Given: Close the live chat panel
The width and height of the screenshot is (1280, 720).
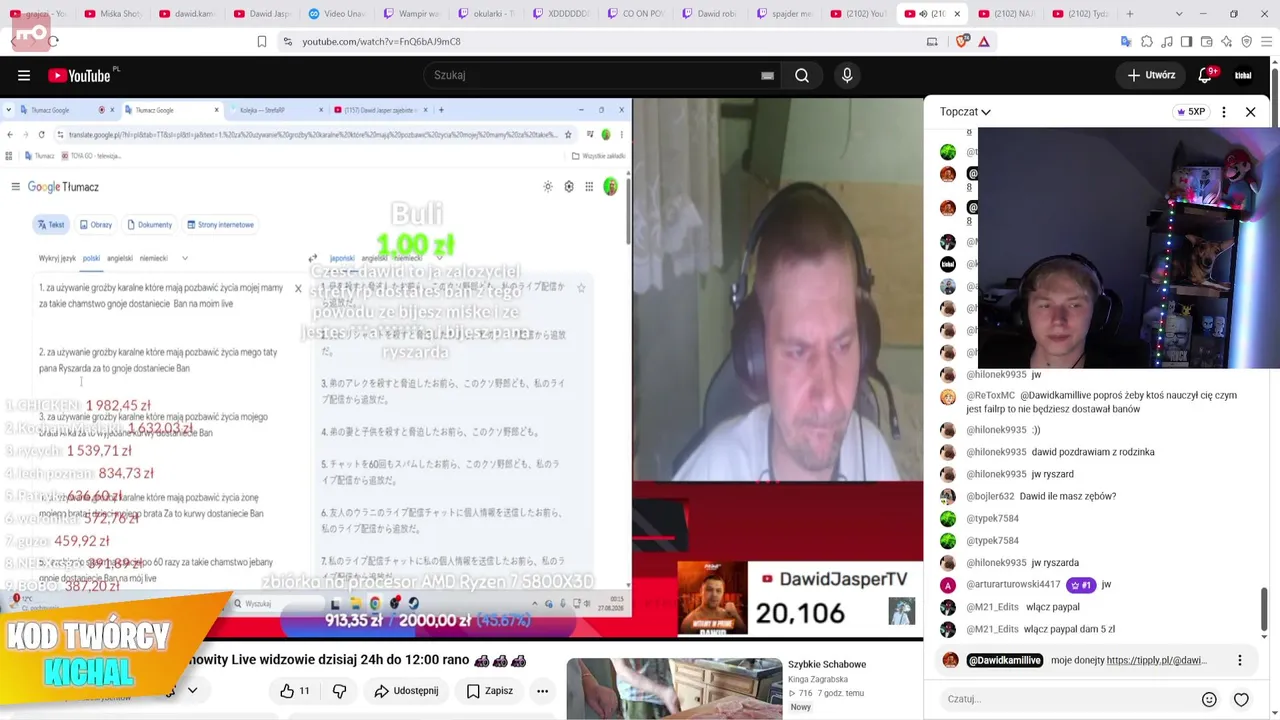Looking at the screenshot, I should [x=1250, y=112].
